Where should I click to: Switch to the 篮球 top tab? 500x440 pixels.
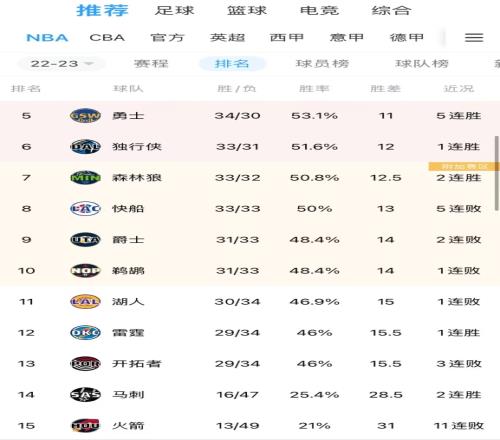click(247, 10)
